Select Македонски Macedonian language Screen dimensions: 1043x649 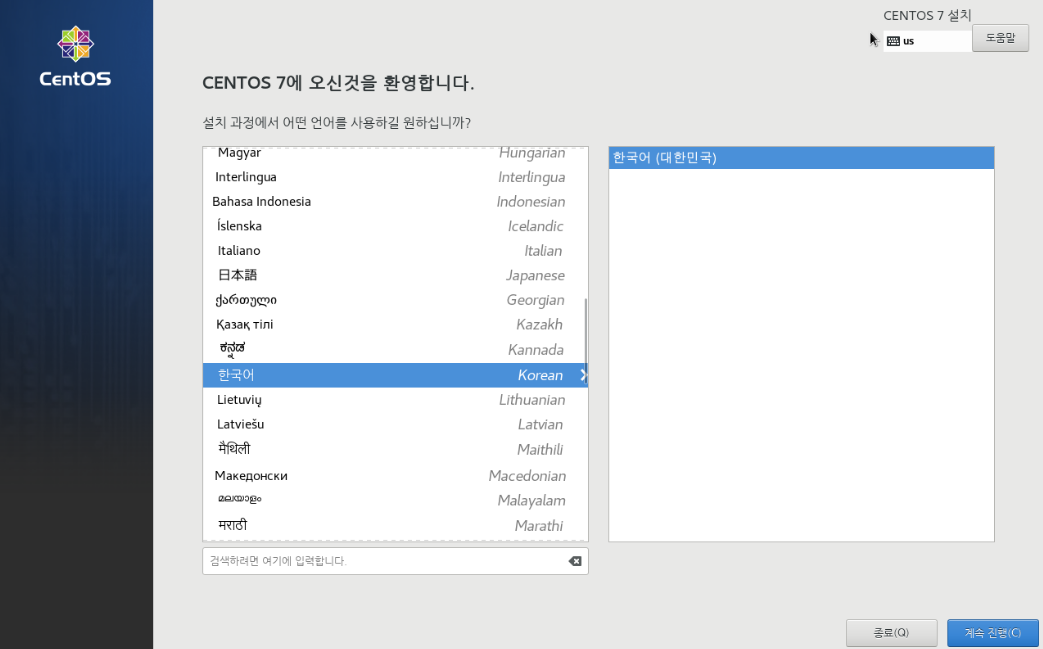click(395, 475)
